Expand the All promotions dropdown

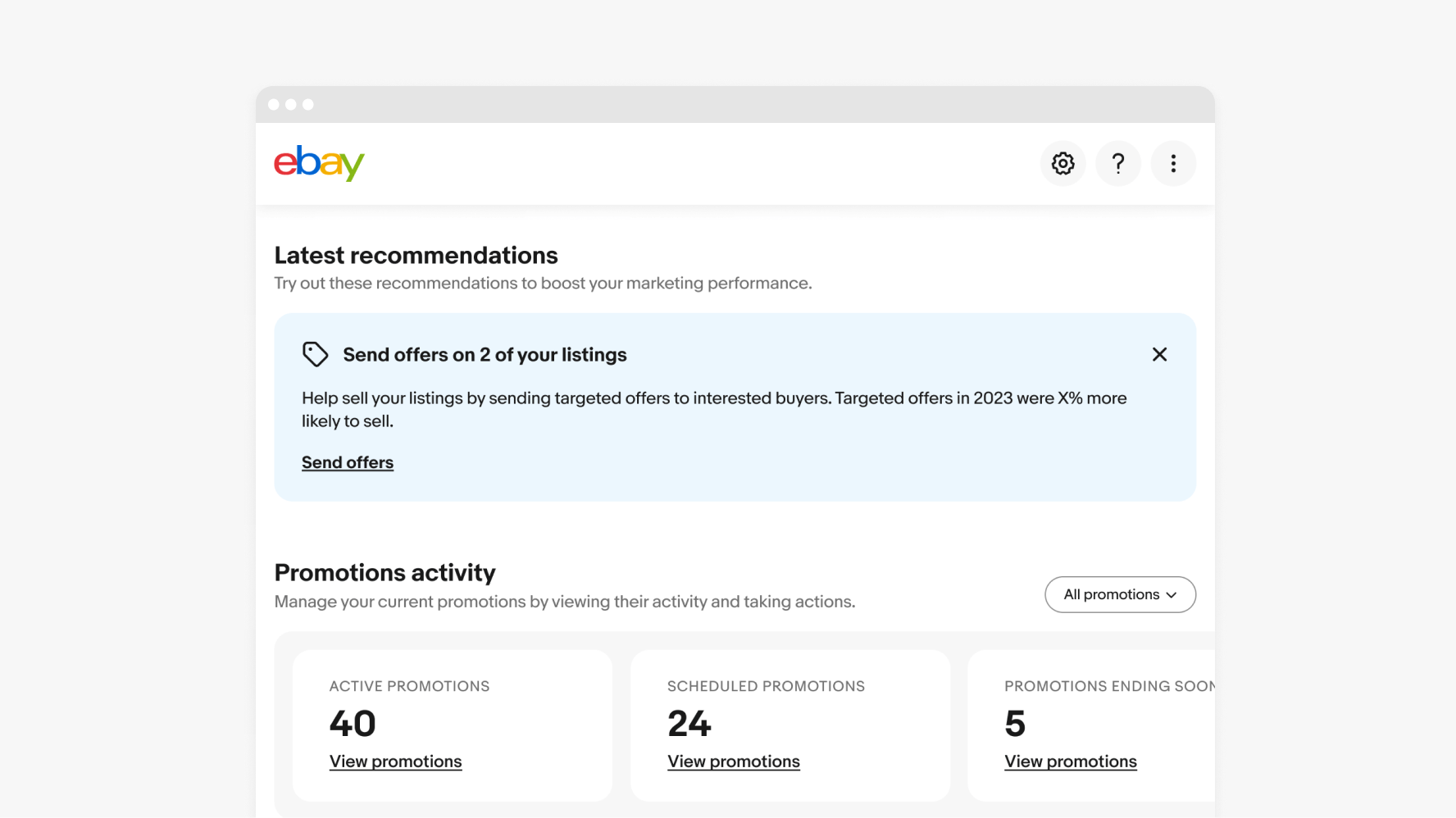(x=1120, y=594)
